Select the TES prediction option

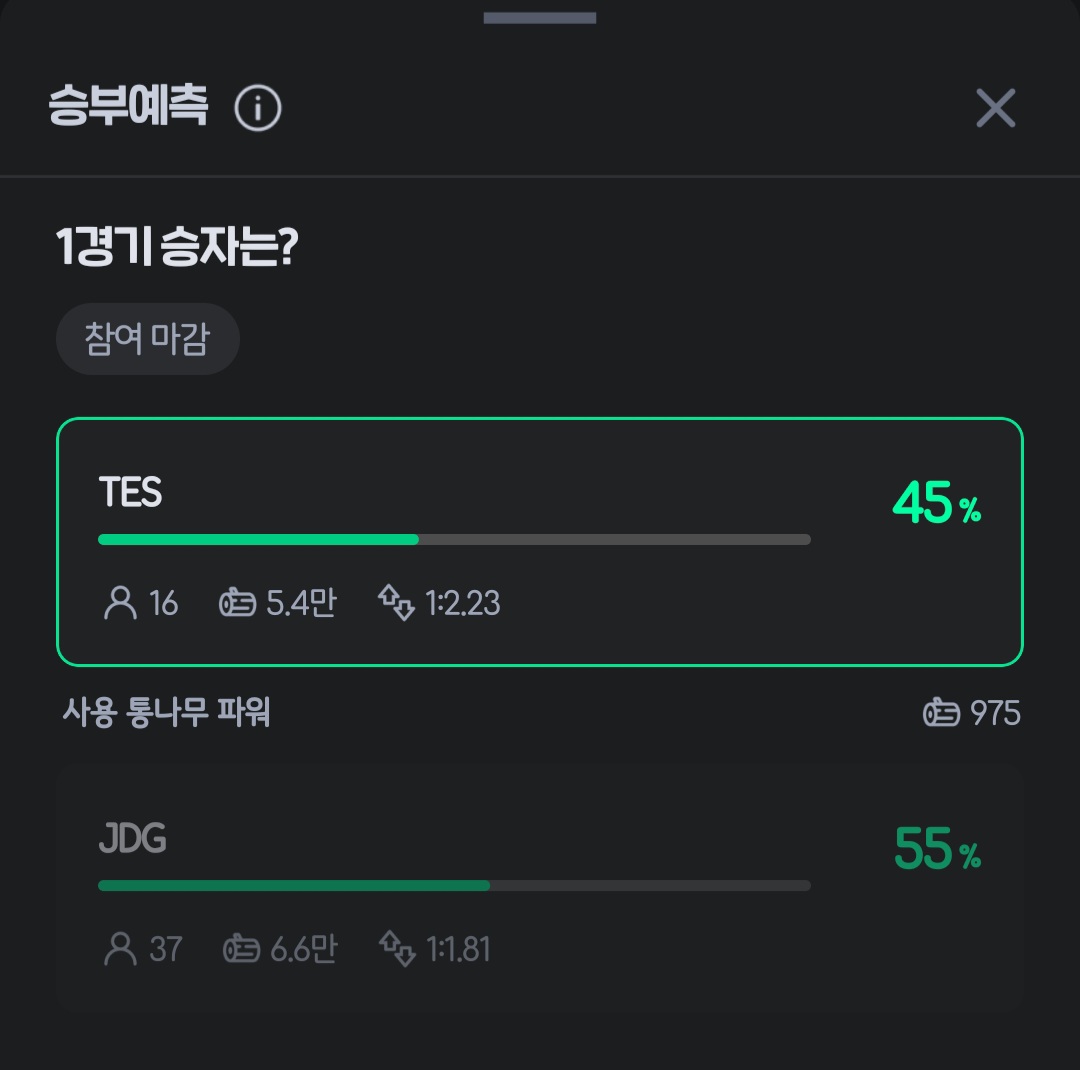point(540,541)
